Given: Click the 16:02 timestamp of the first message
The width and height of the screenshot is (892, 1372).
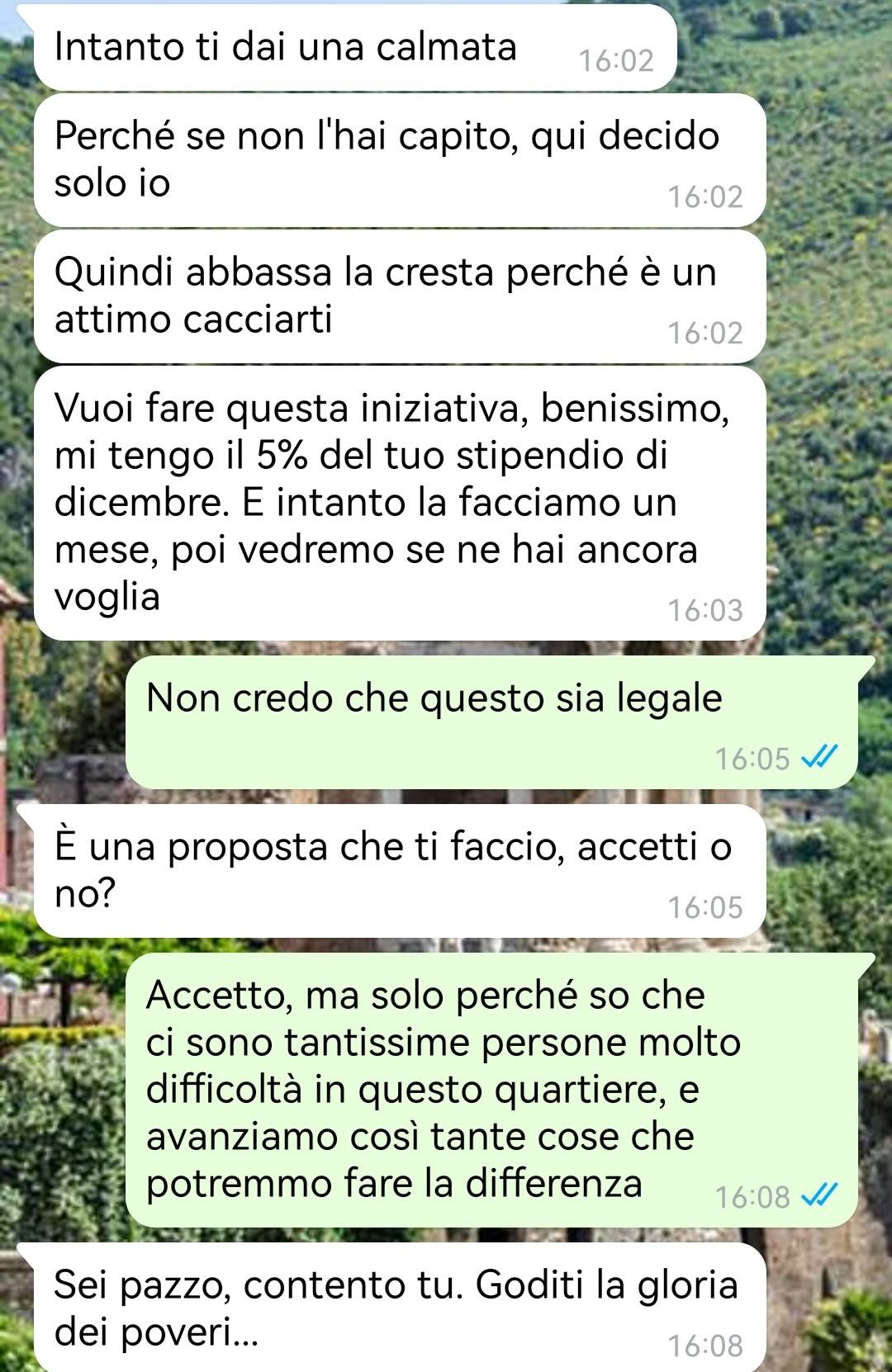Looking at the screenshot, I should [x=616, y=60].
